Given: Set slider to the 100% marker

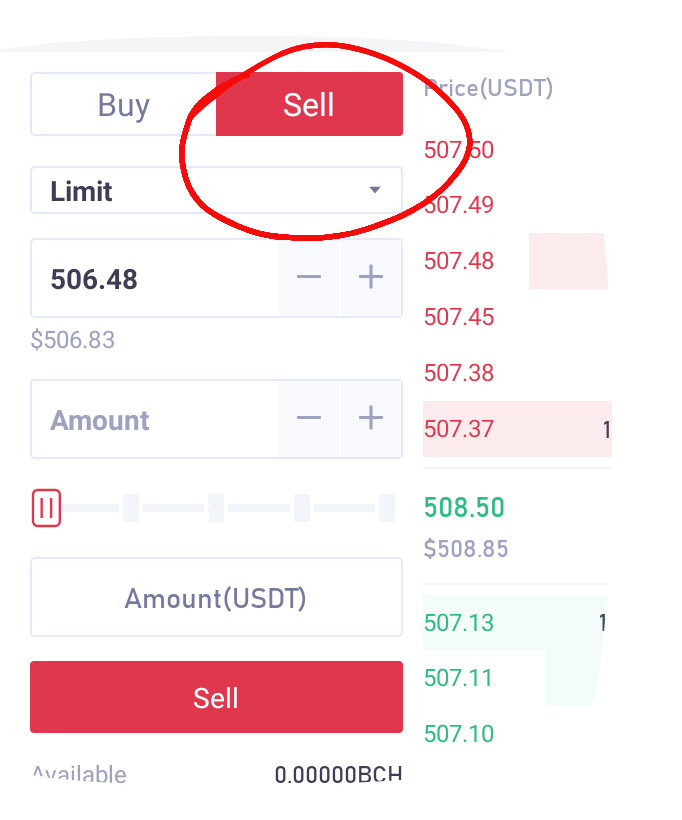Looking at the screenshot, I should (387, 508).
